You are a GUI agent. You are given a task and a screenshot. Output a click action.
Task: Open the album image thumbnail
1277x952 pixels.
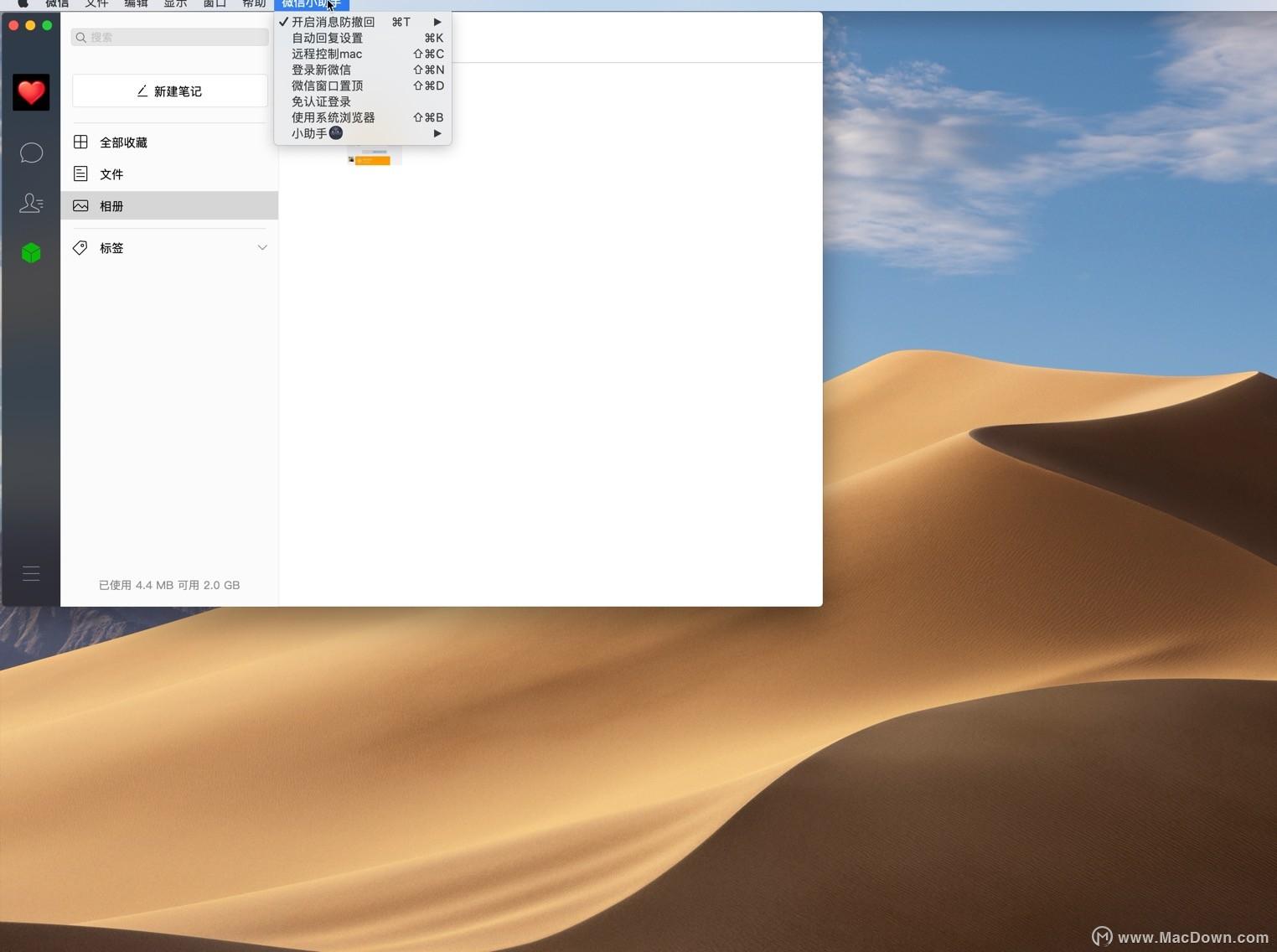(375, 156)
